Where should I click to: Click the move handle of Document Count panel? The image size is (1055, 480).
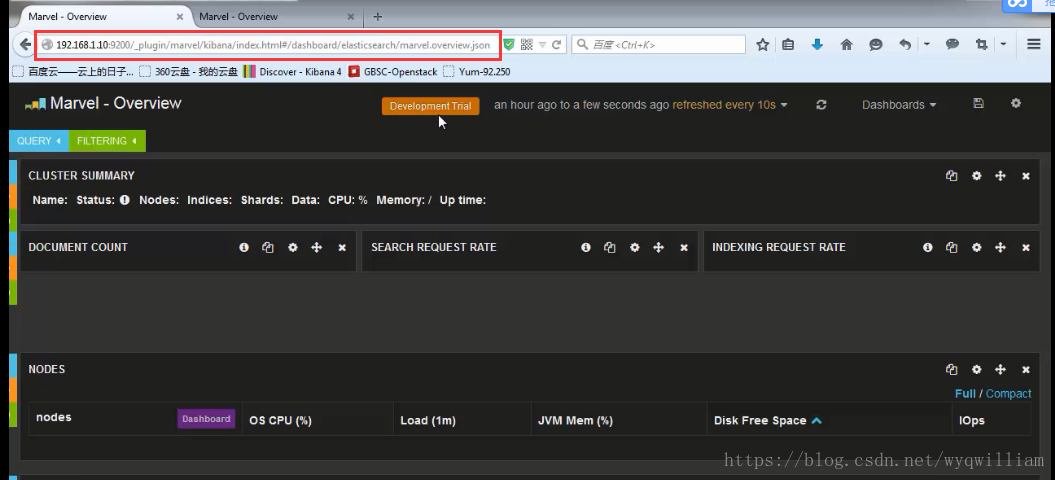(x=317, y=248)
